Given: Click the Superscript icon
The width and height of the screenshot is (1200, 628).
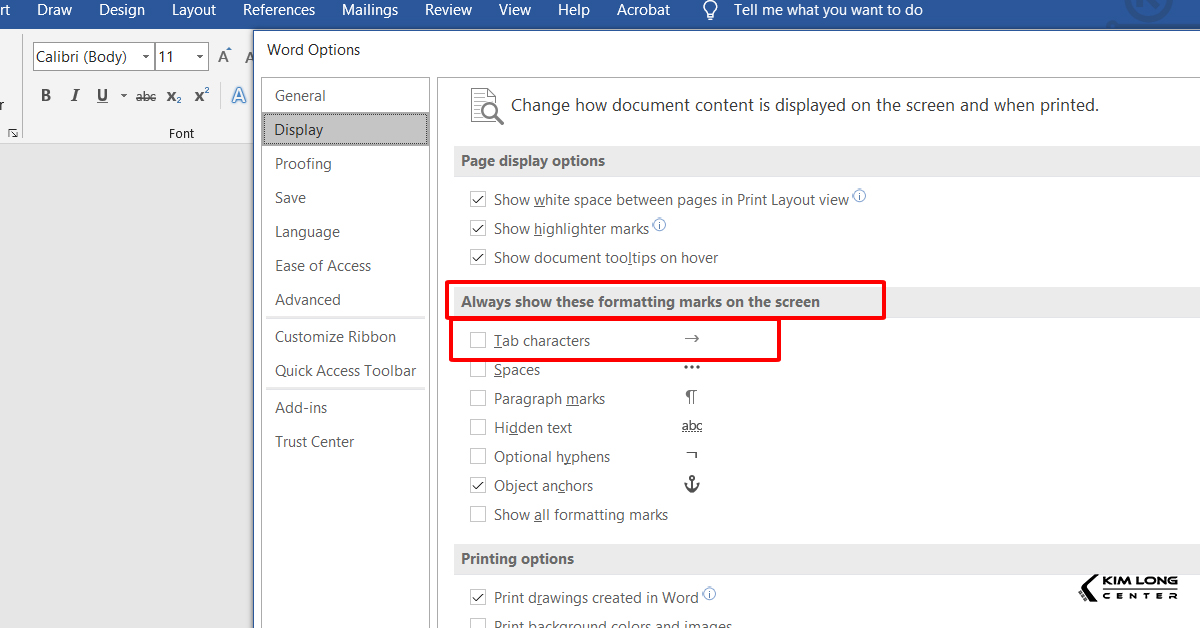Looking at the screenshot, I should tap(201, 96).
